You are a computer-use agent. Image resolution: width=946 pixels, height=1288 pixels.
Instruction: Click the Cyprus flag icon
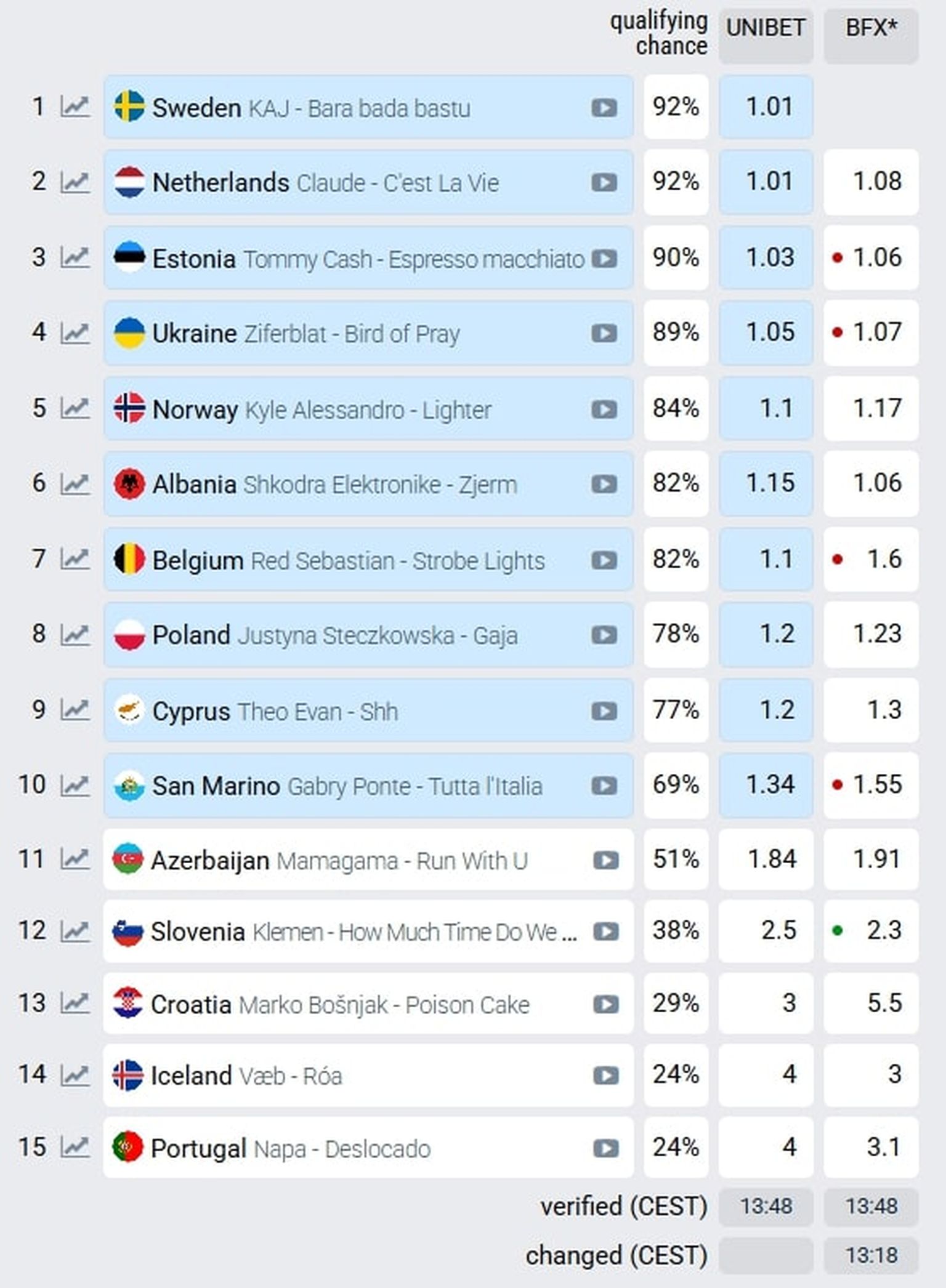[129, 710]
